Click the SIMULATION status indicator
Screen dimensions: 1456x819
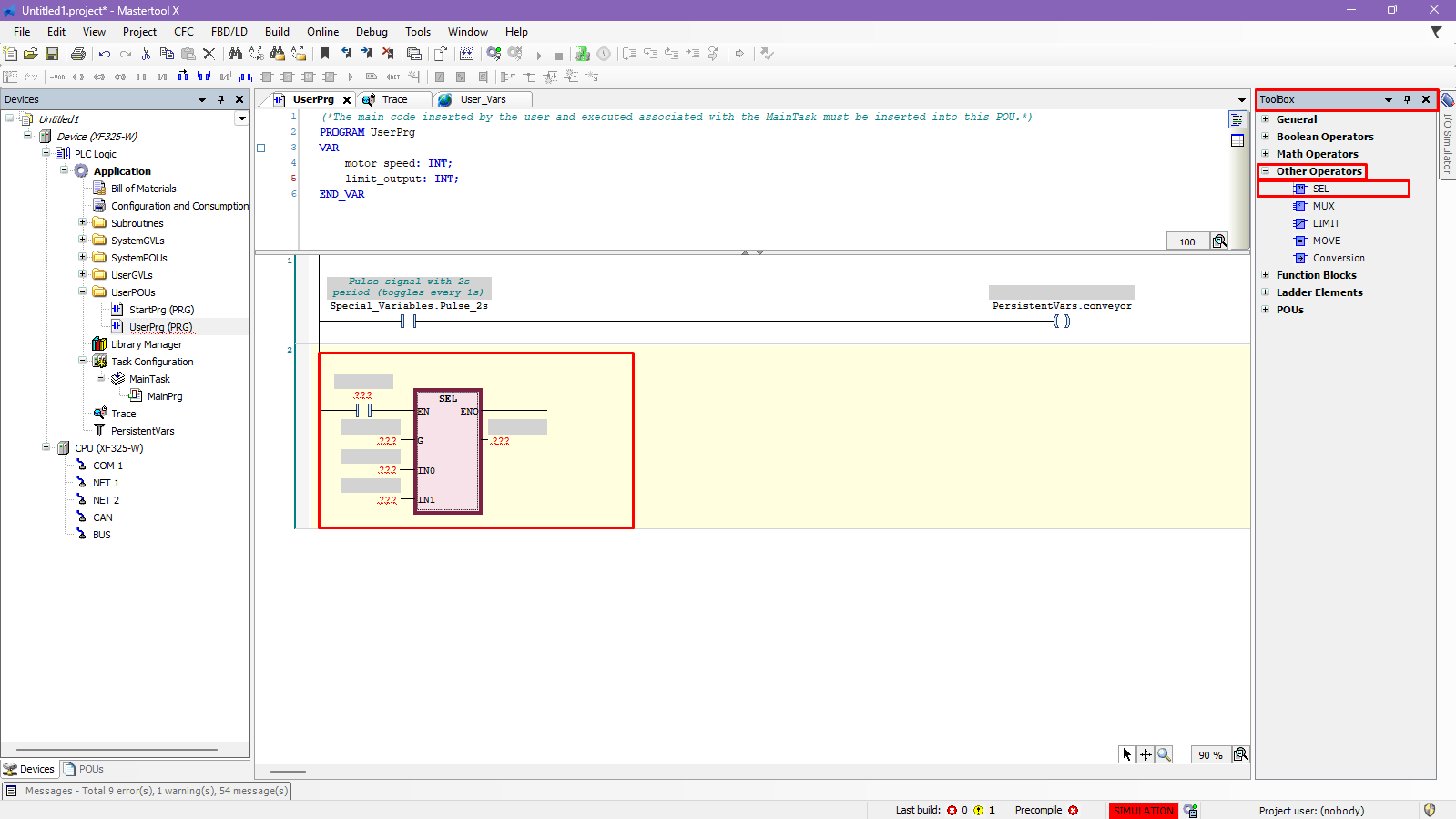[1143, 810]
